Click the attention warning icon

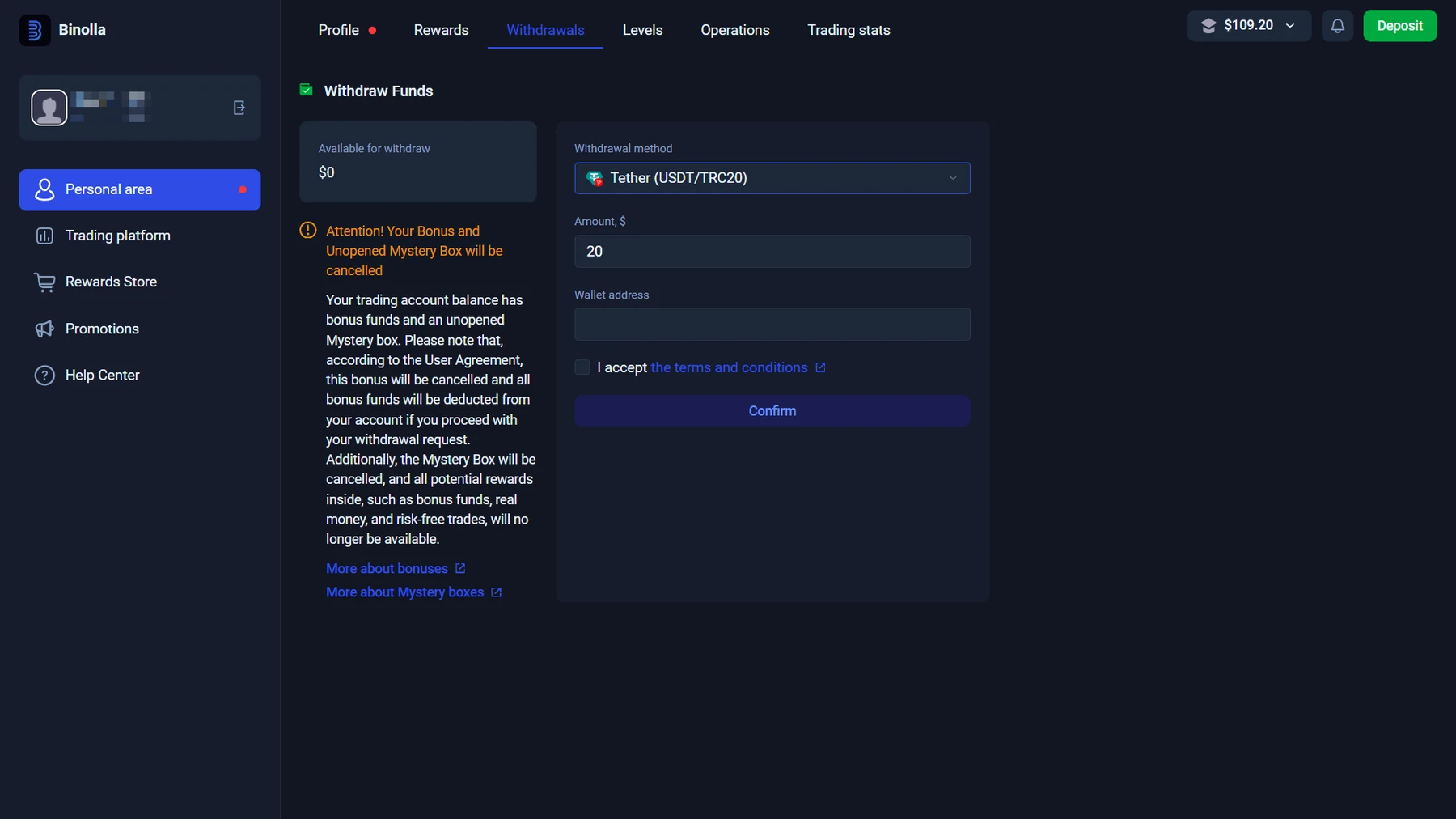click(x=308, y=231)
